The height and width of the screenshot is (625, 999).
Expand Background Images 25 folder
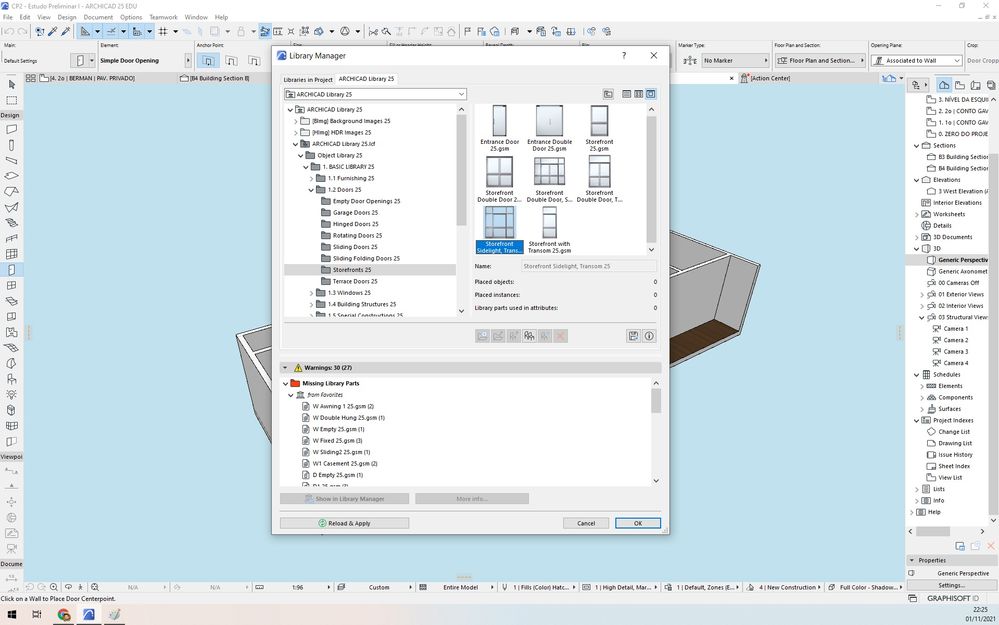(x=296, y=121)
